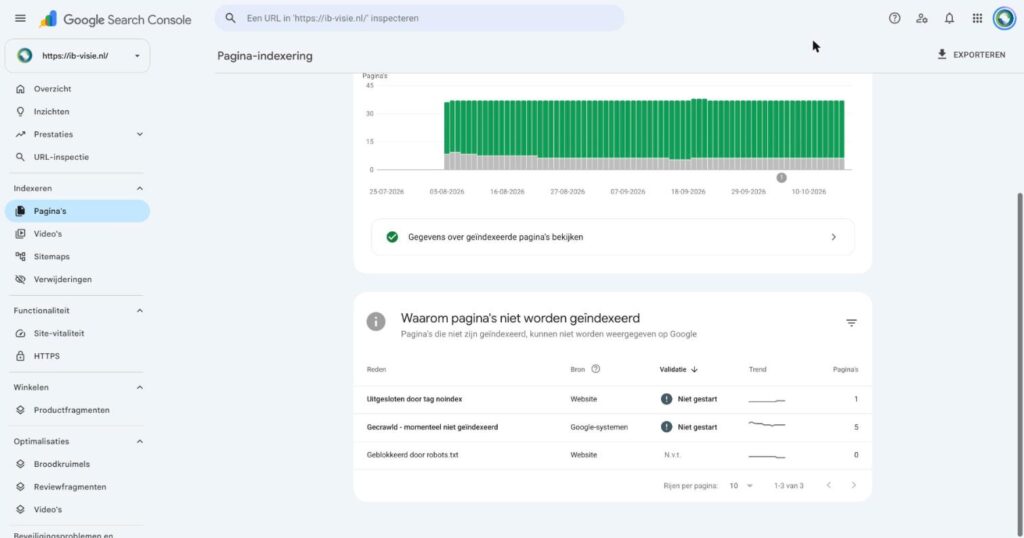
Task: Open Inzichten in sidebar
Action: click(52, 112)
